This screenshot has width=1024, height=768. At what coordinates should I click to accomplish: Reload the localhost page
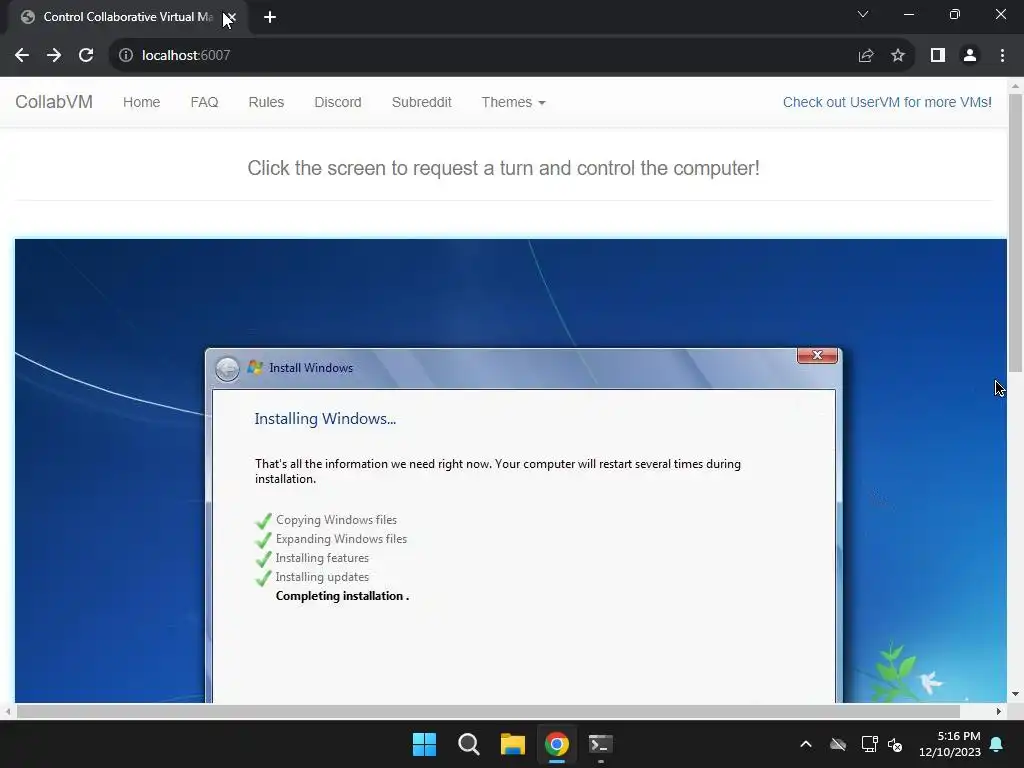[x=86, y=56]
